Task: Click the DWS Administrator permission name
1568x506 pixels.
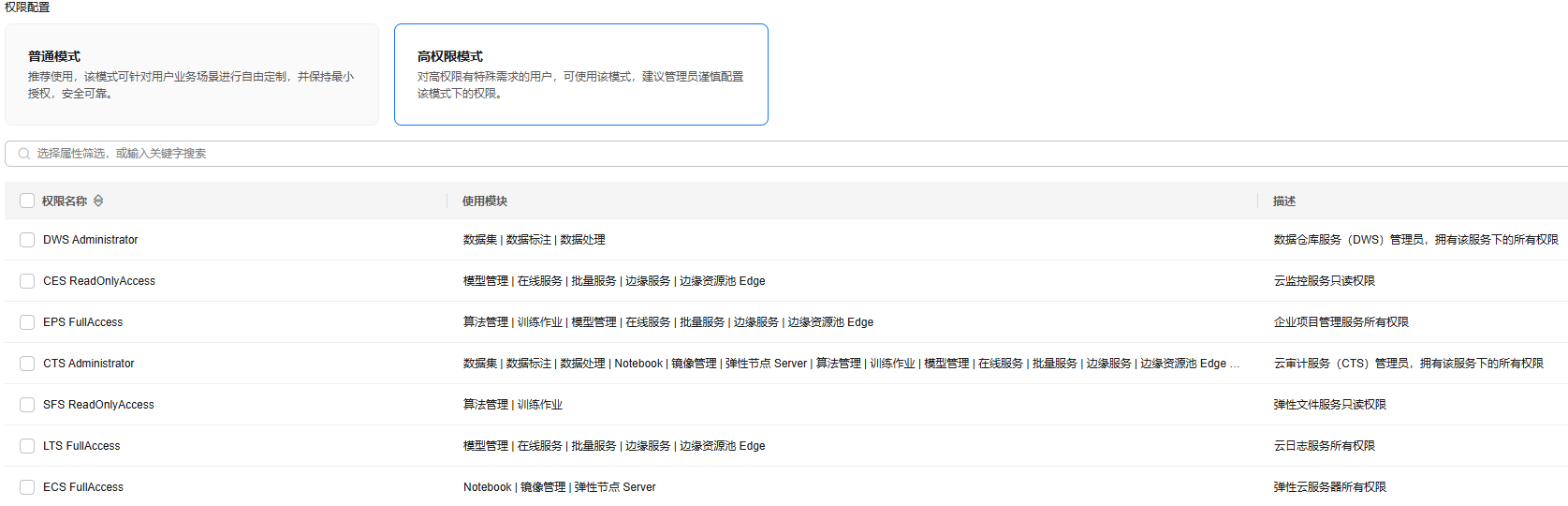Action: click(x=91, y=240)
